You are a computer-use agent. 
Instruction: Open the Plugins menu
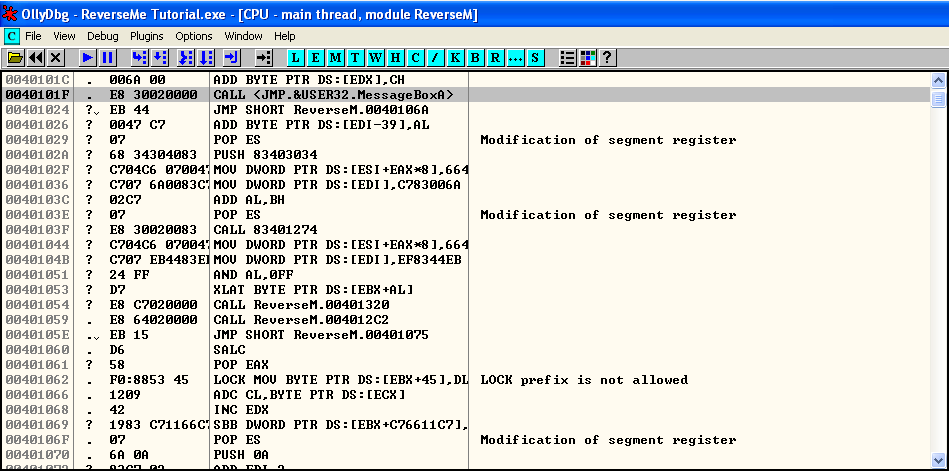147,36
